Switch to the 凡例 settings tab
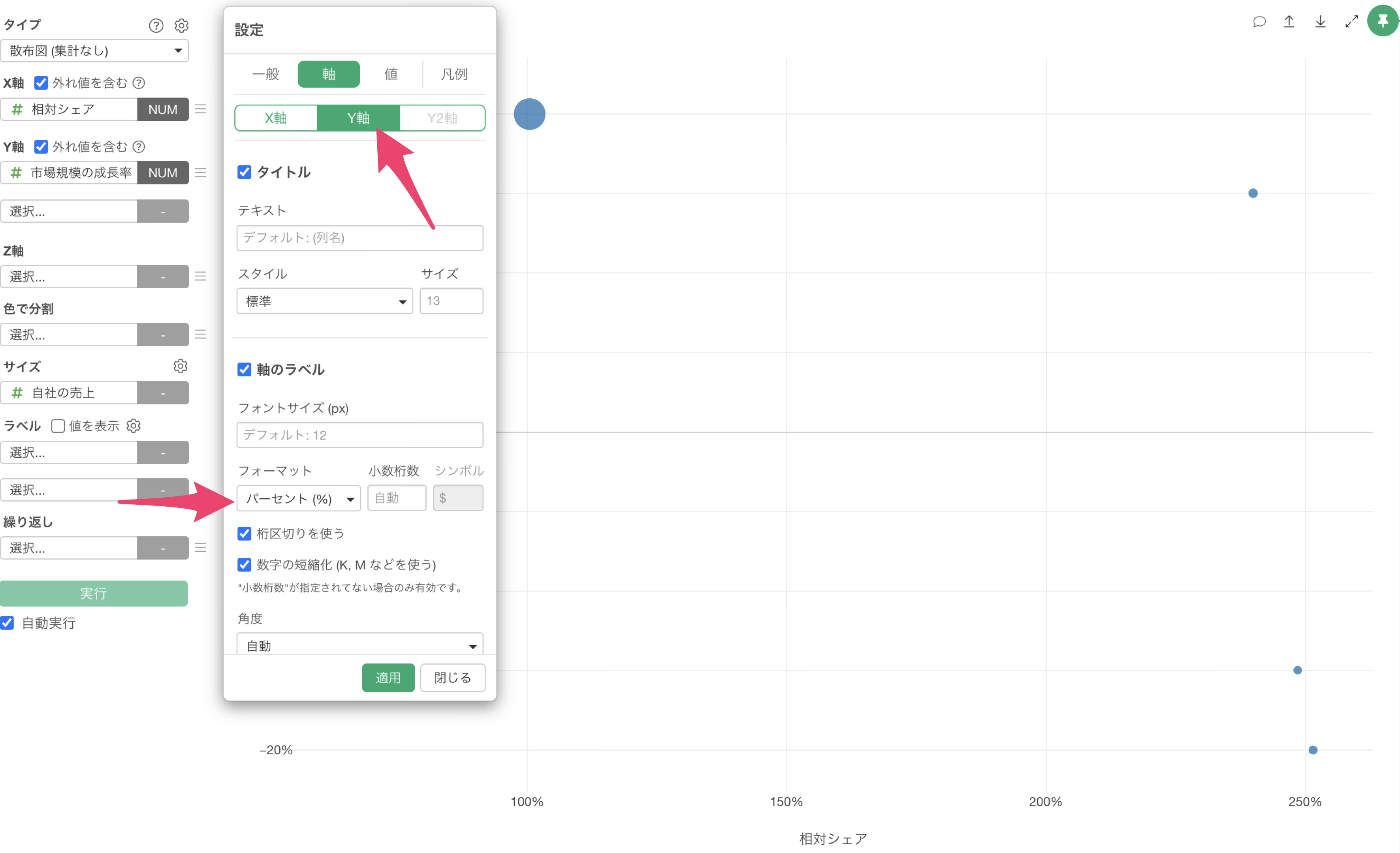1400x853 pixels. [454, 74]
